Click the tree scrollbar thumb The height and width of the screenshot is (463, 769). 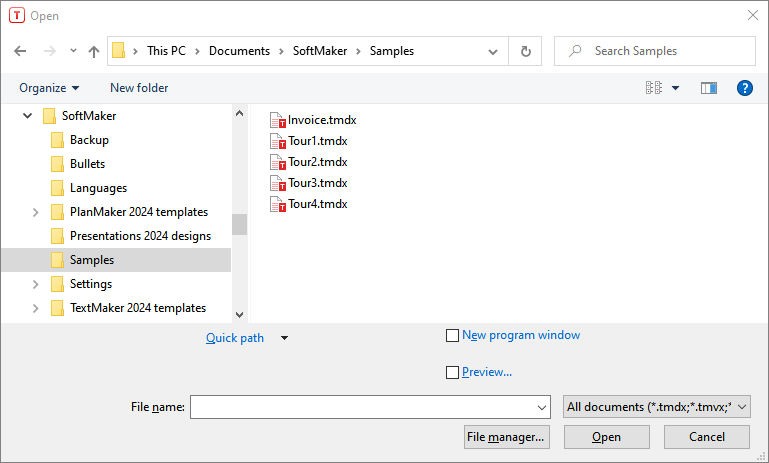click(x=239, y=225)
